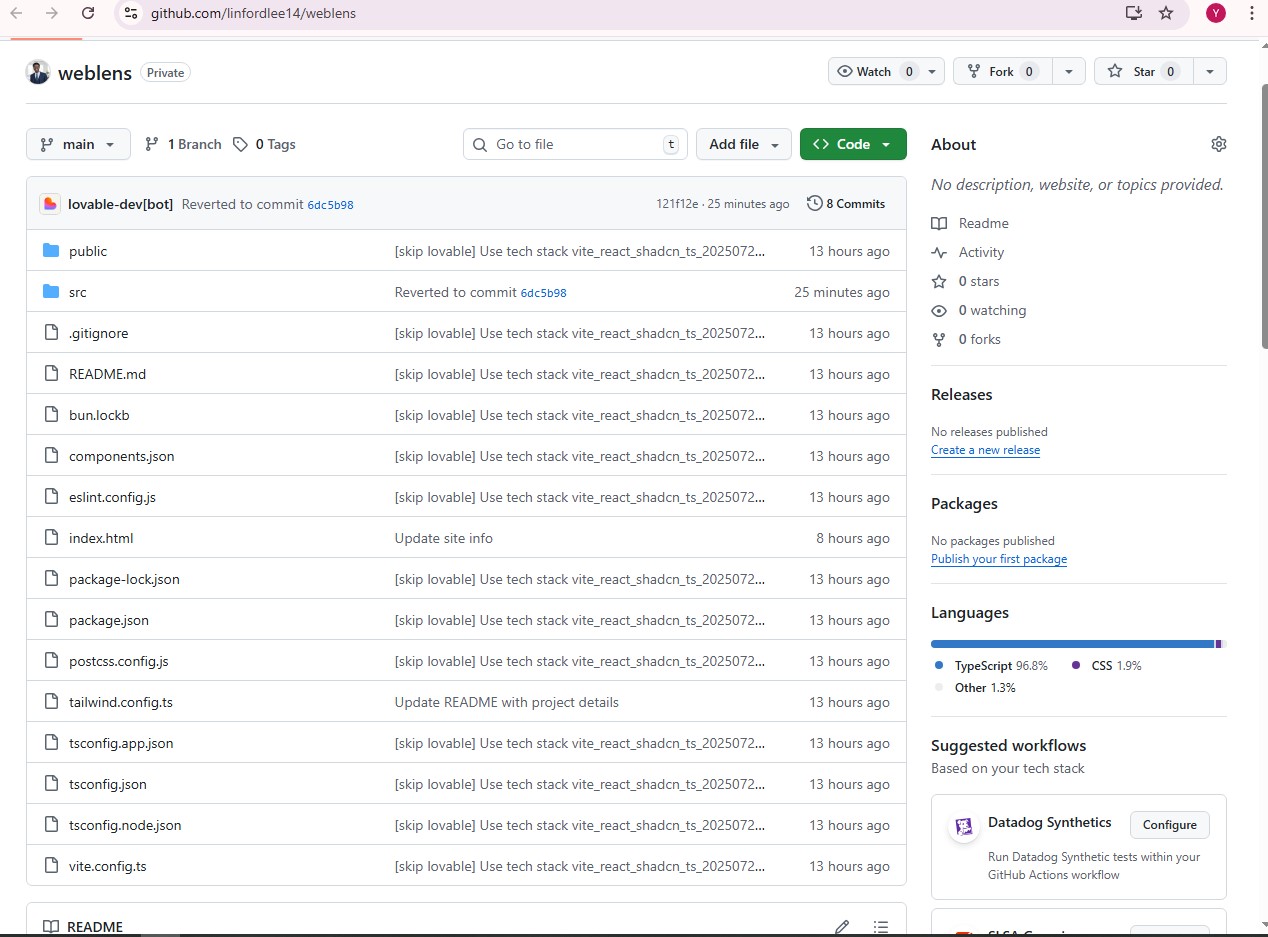
Task: Open the 0 Tags link
Action: tap(264, 144)
